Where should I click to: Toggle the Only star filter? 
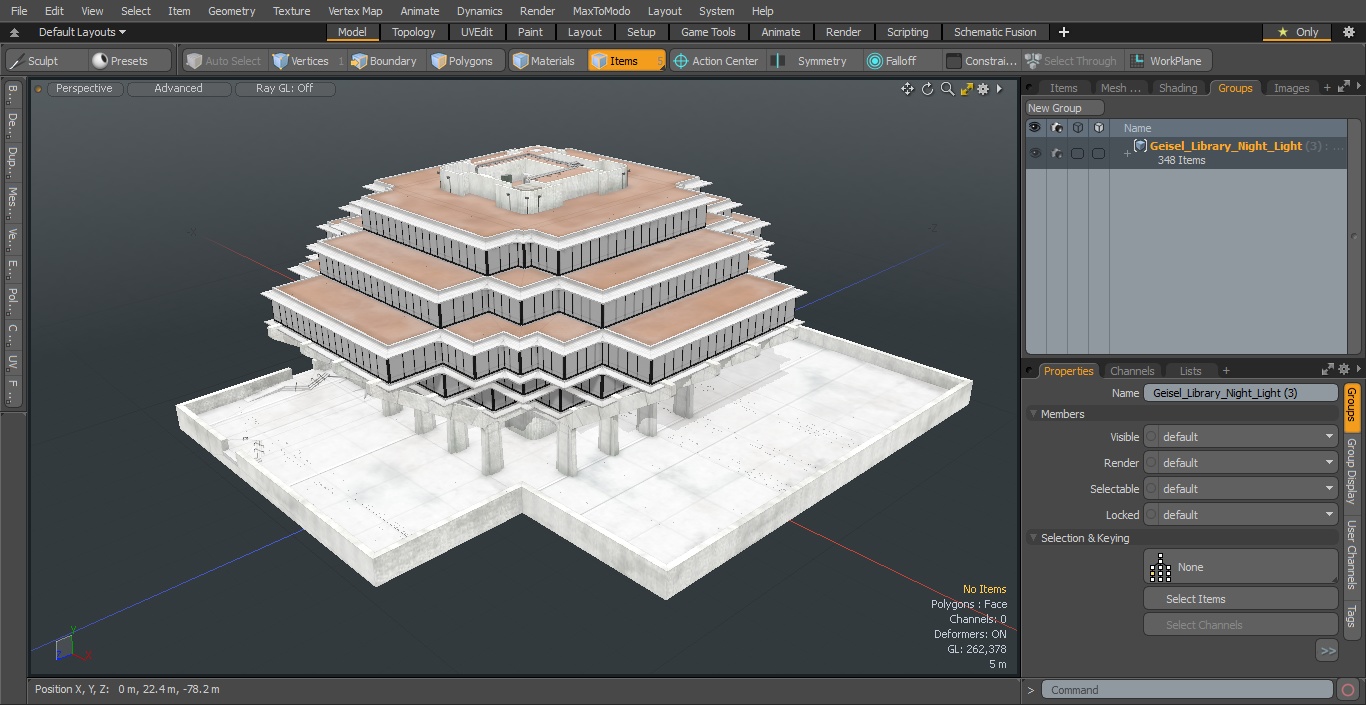click(1297, 32)
